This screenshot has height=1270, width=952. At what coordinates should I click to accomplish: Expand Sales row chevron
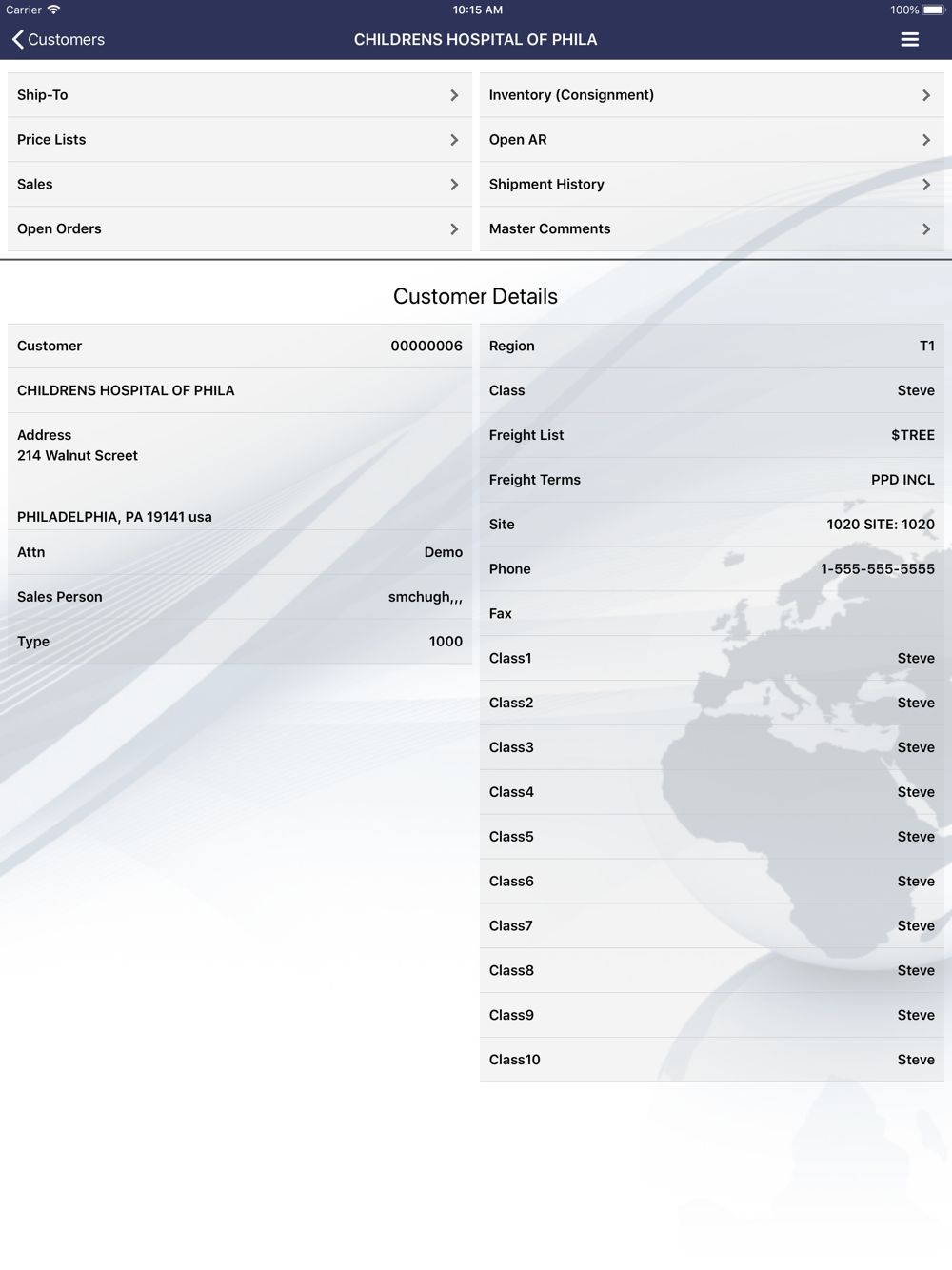454,185
